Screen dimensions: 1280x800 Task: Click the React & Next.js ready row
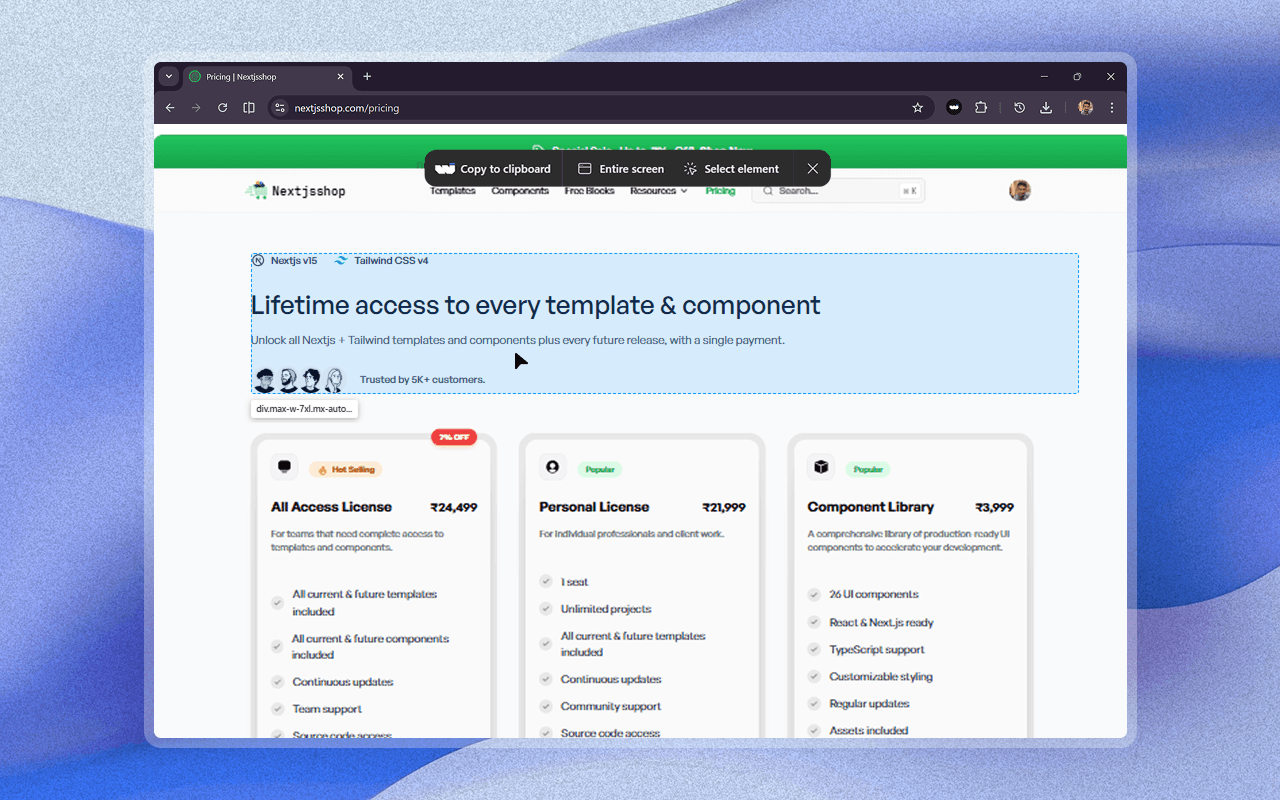(x=871, y=622)
